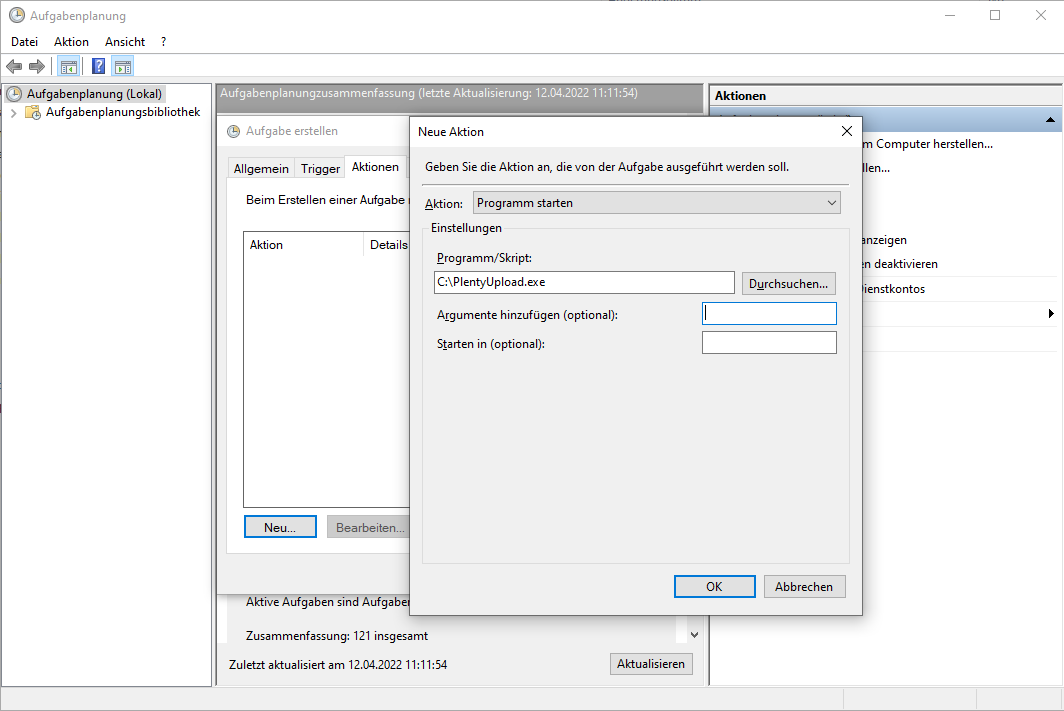Toggle the action pane show/hide icon
This screenshot has width=1064, height=711.
coord(123,67)
